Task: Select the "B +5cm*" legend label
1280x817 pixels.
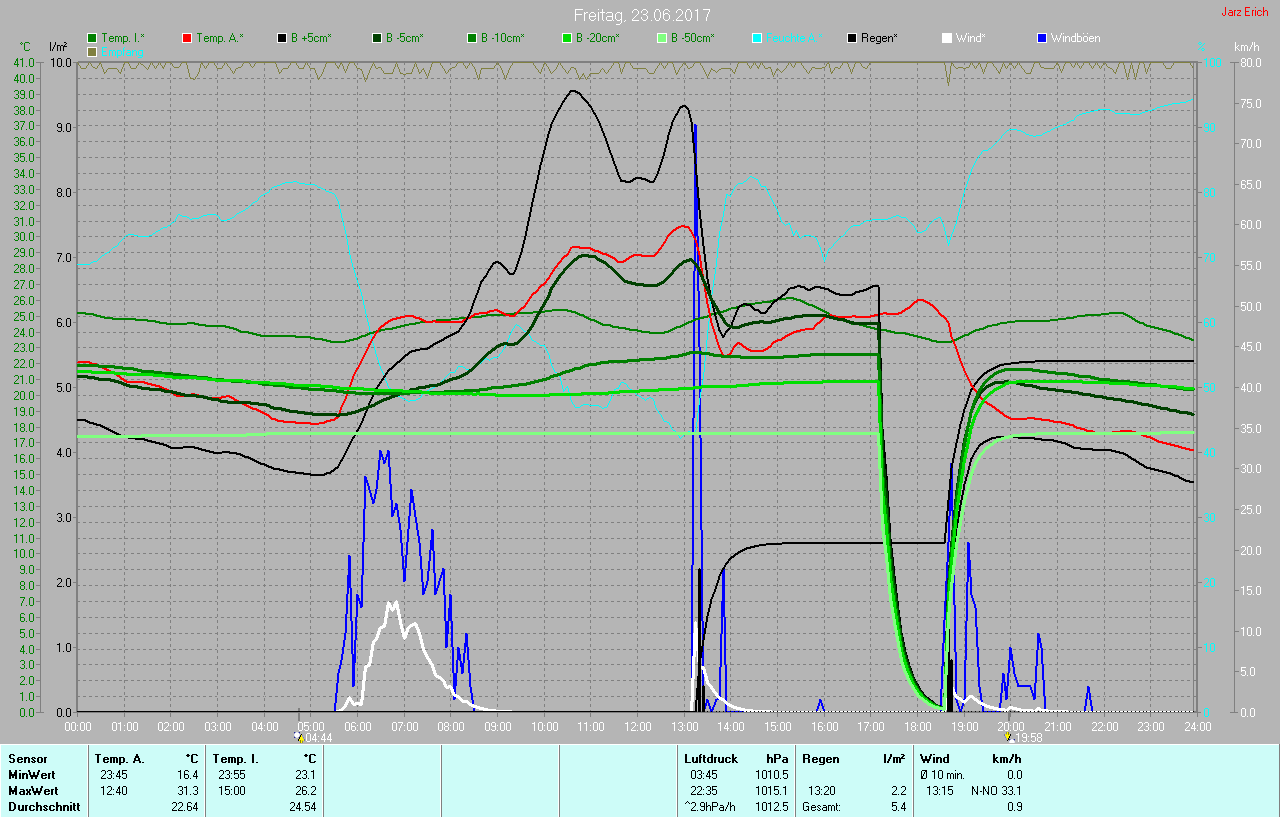Action: tap(311, 38)
